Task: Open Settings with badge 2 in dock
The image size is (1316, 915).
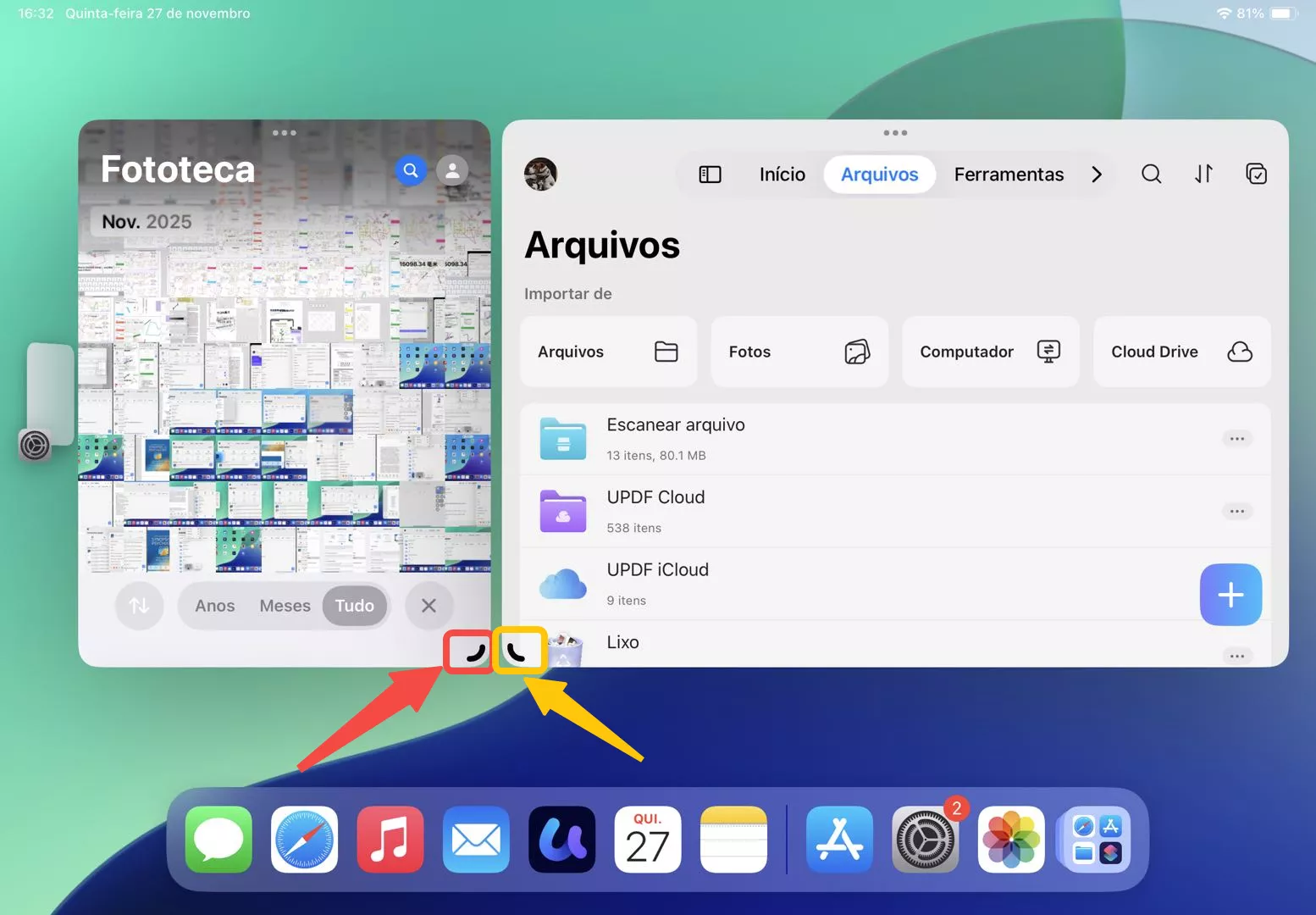Action: 926,840
